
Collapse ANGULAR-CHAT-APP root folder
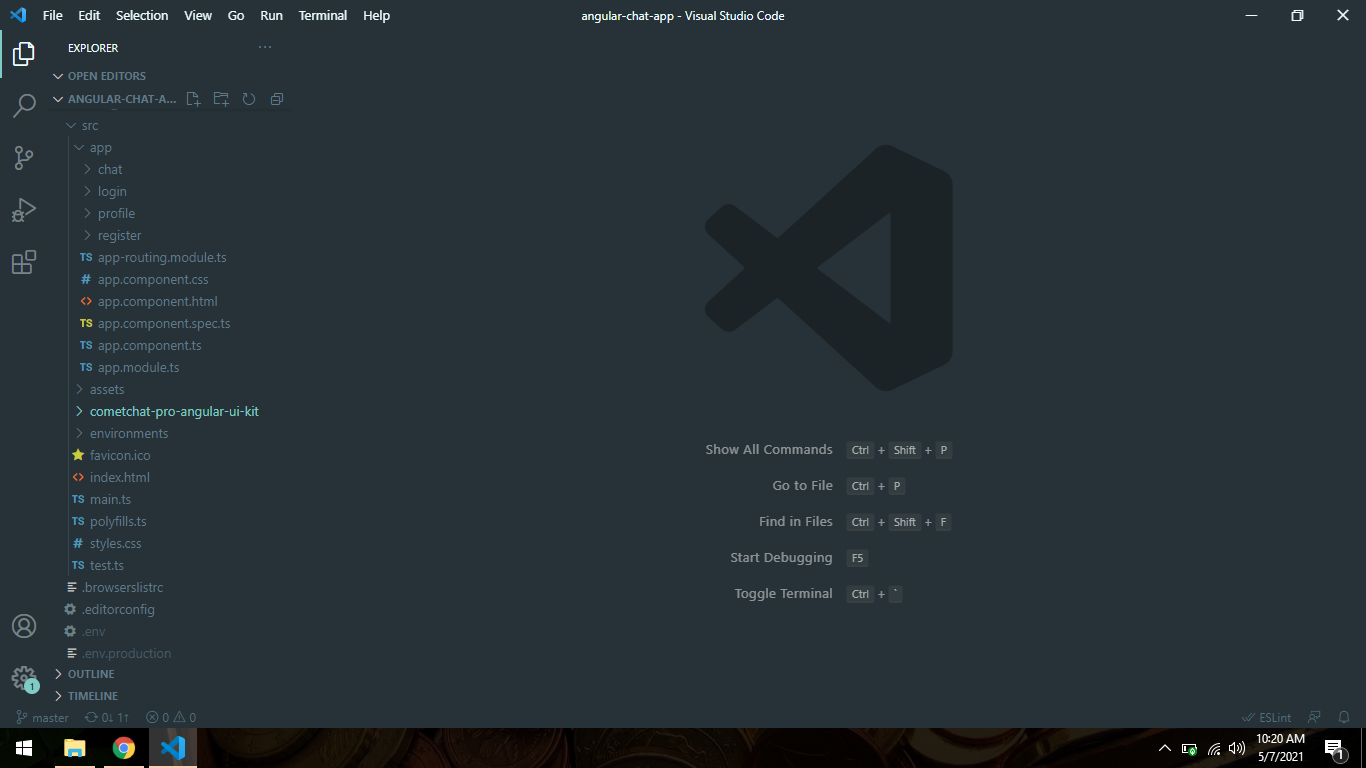point(113,99)
